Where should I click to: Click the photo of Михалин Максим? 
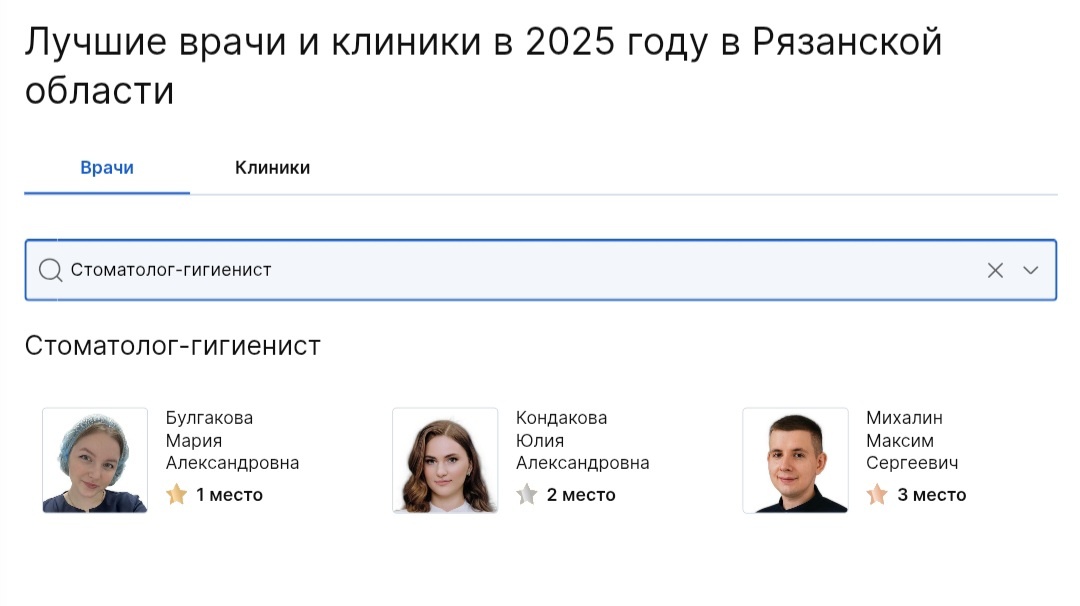pyautogui.click(x=795, y=460)
